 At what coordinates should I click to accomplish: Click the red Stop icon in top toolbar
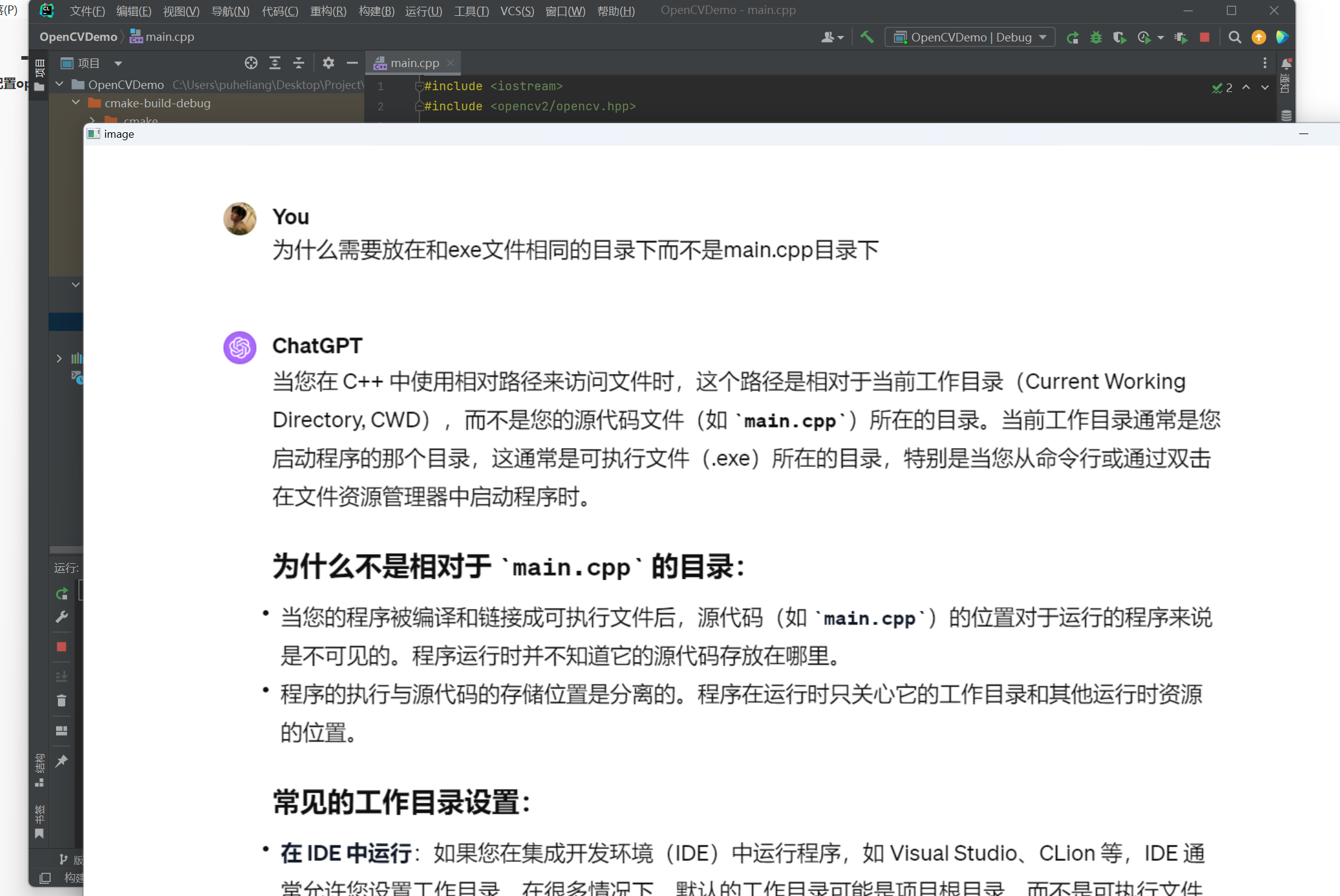(1205, 38)
